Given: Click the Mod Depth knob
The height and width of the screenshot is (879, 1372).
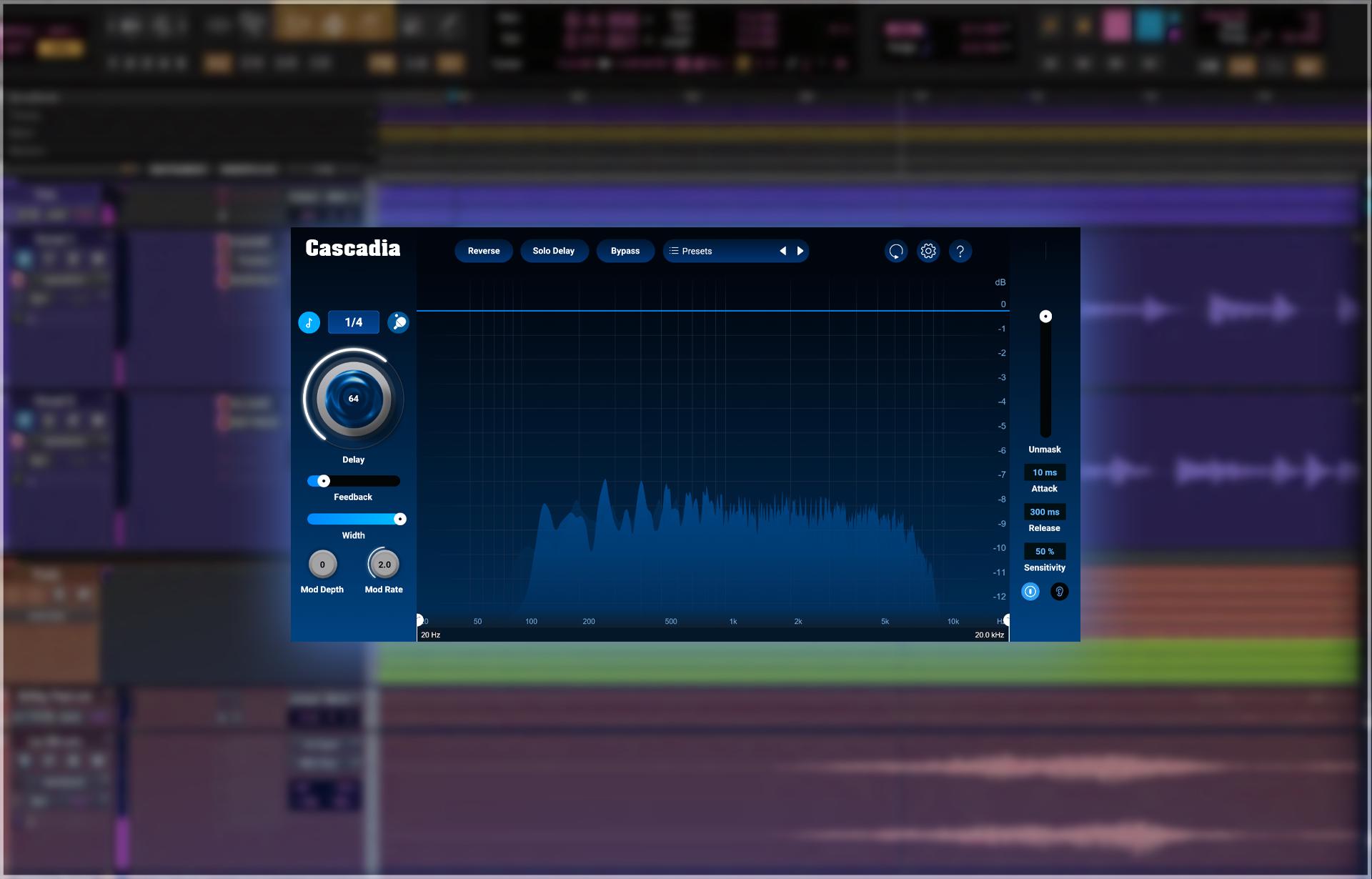Looking at the screenshot, I should point(322,565).
